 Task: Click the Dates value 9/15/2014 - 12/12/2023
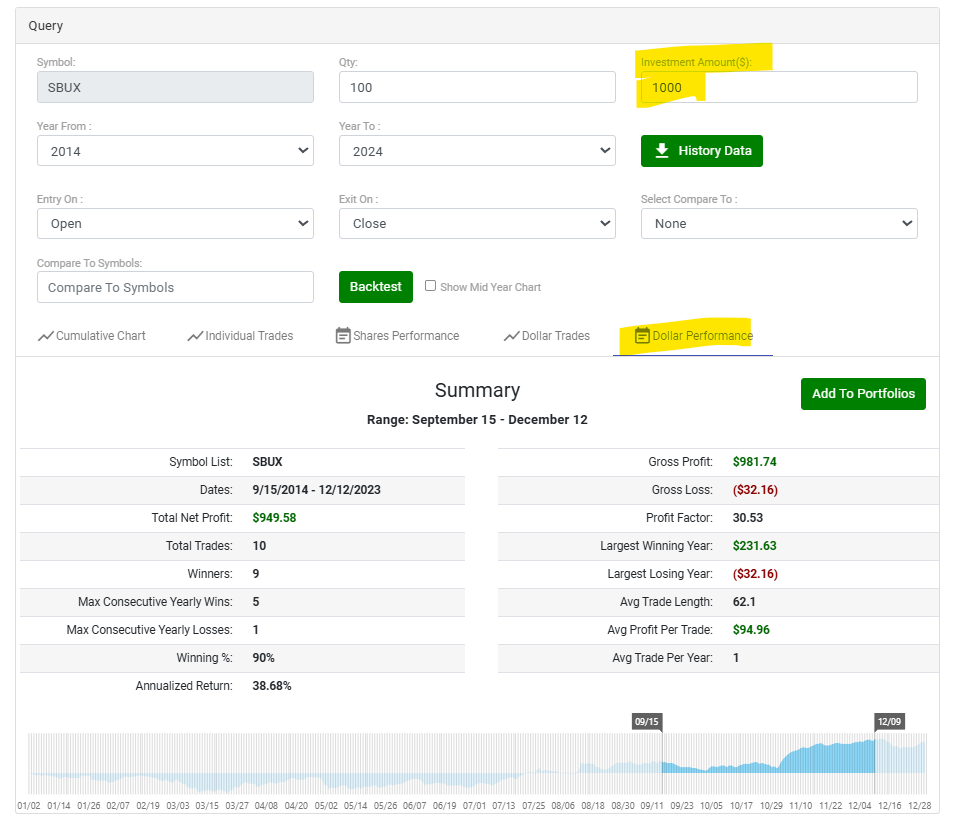[316, 490]
